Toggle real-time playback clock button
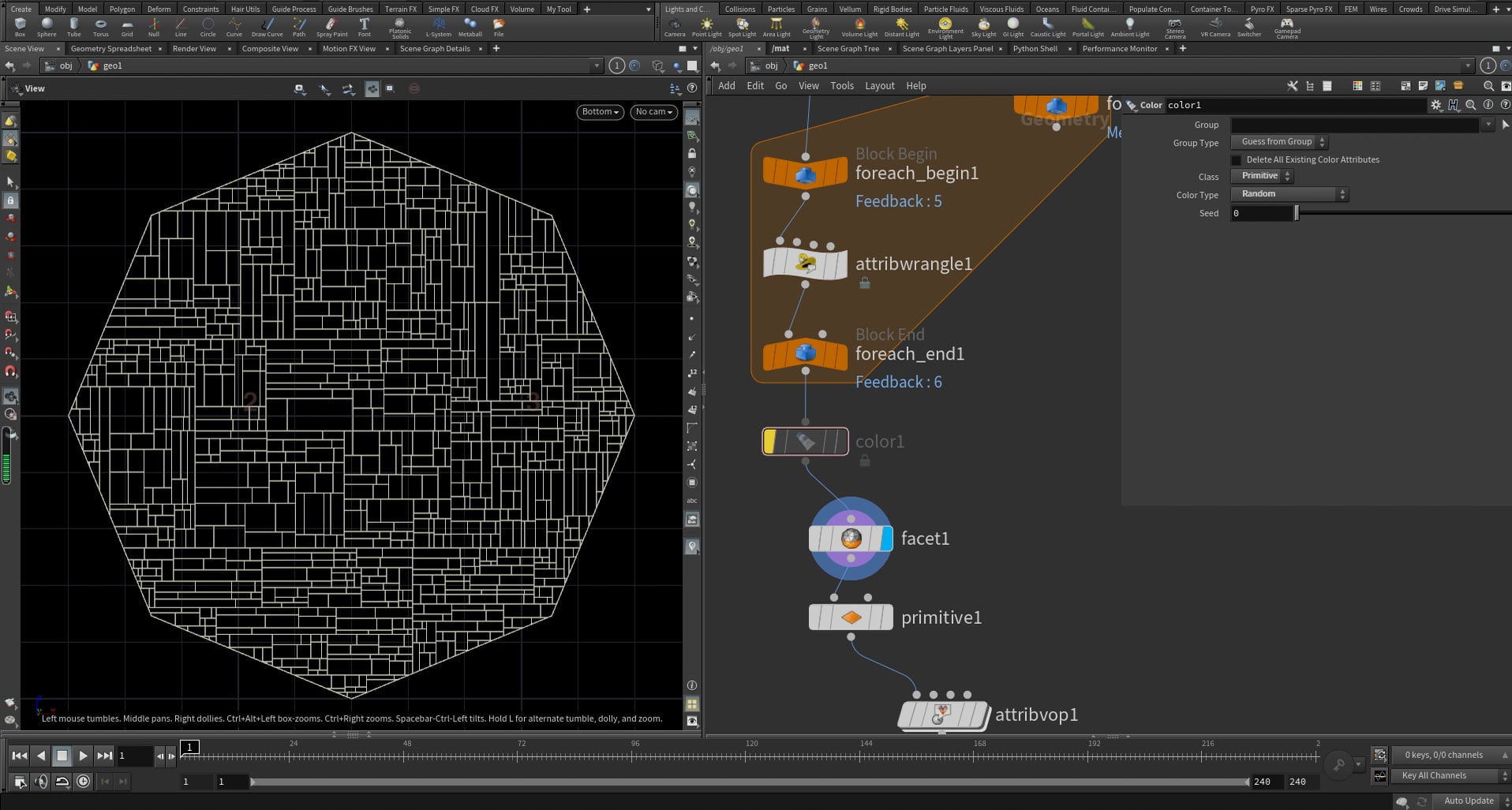This screenshot has width=1512, height=810. tap(83, 781)
